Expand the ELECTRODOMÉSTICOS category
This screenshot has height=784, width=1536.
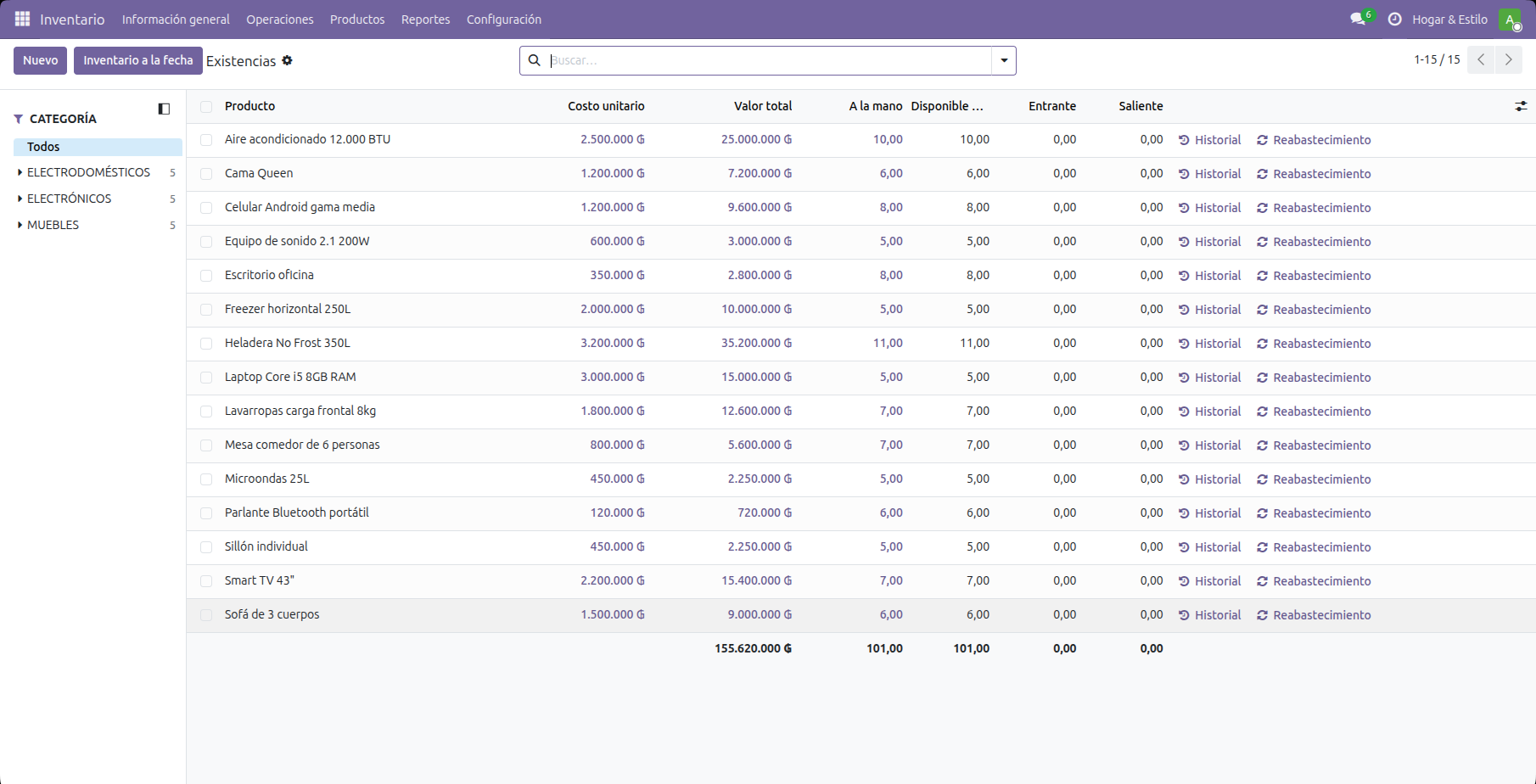pyautogui.click(x=20, y=172)
